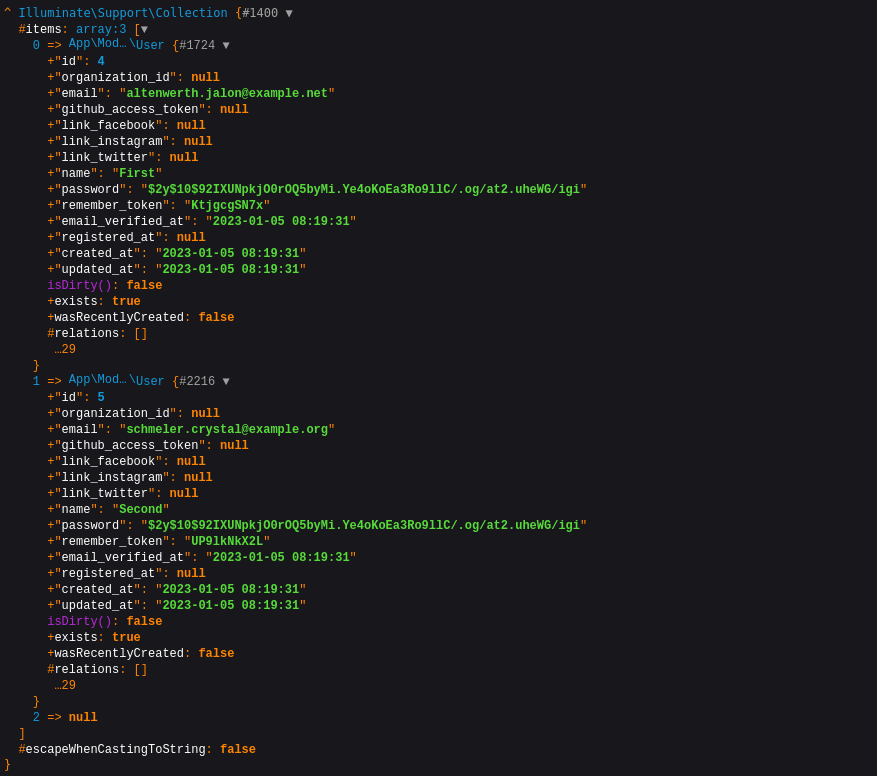Collapse the Collection #1400 dump arrow

point(289,14)
